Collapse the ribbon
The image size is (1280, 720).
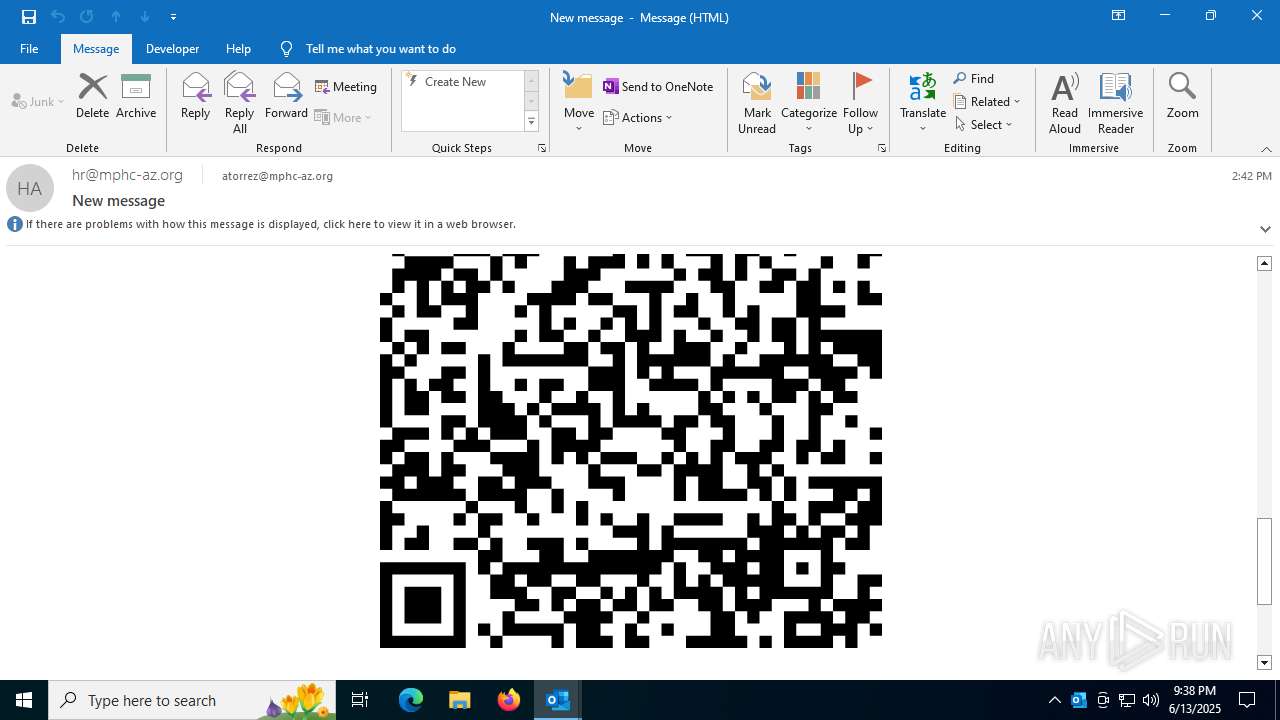(1266, 149)
